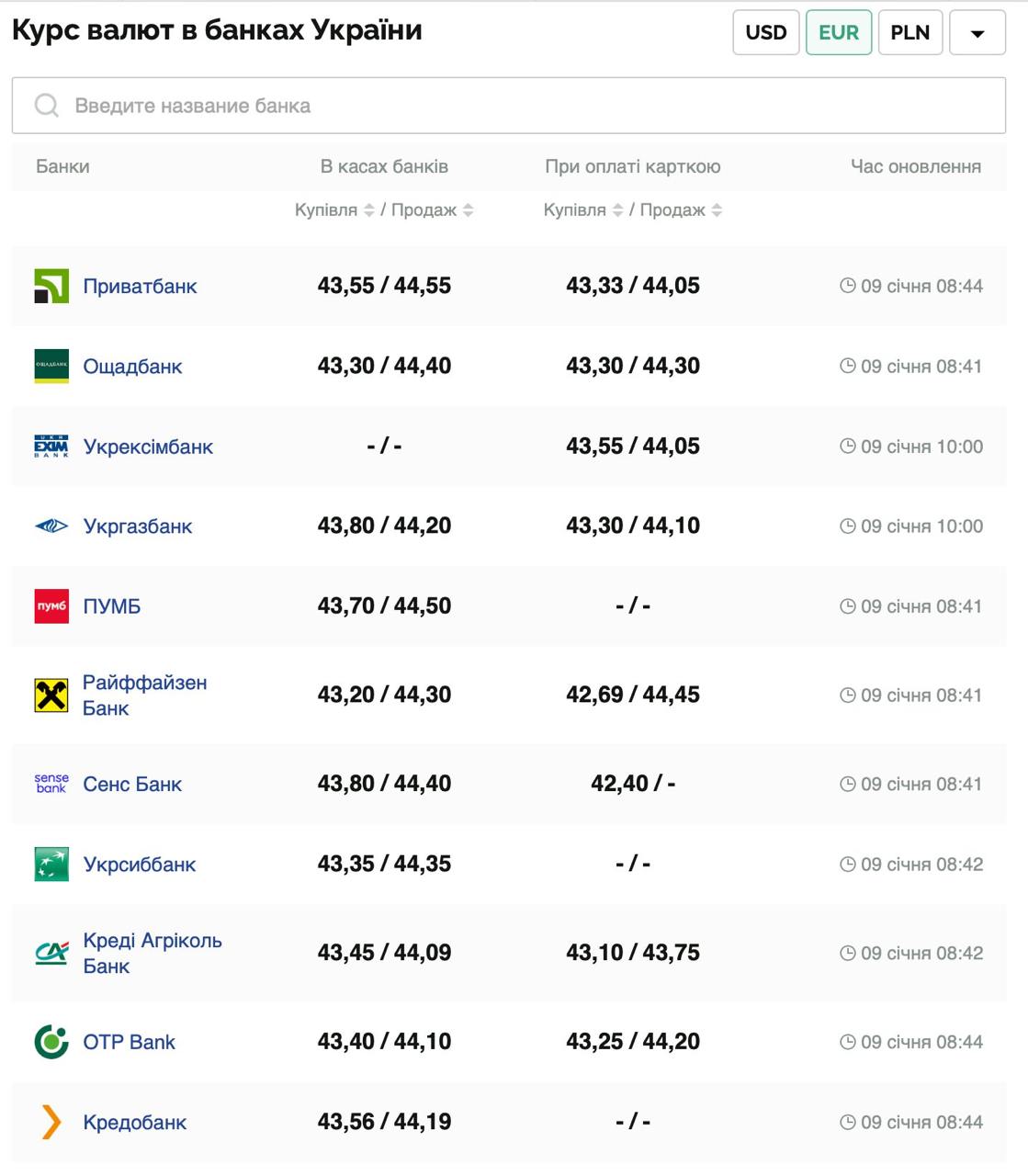Switch currency to USD
The height and width of the screenshot is (1176, 1028).
(x=765, y=33)
